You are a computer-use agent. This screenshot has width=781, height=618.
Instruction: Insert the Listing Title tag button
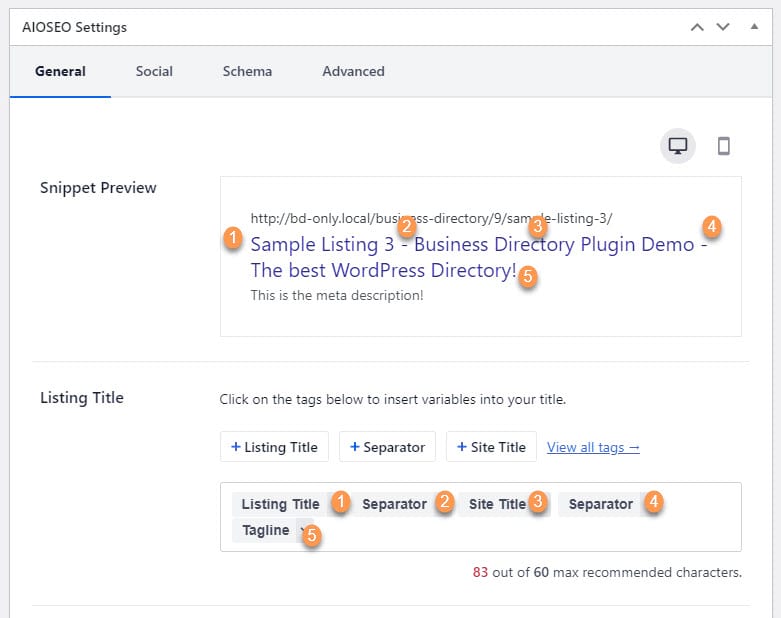[274, 447]
